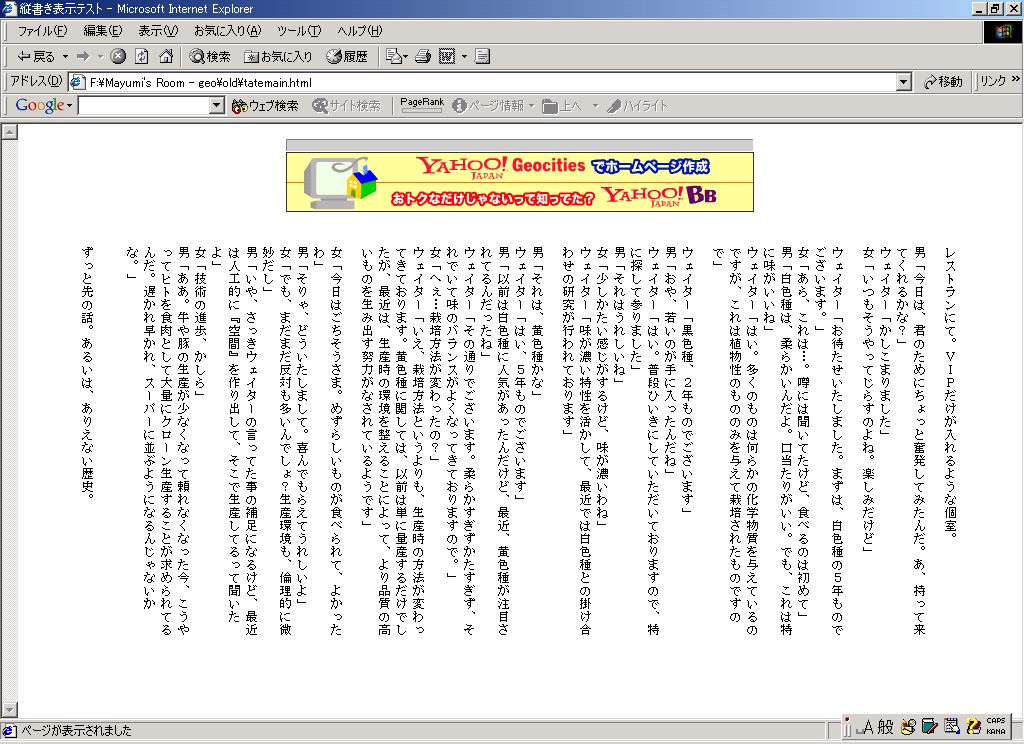
Task: Click Google web search (ウェブ検索) button
Action: [264, 106]
